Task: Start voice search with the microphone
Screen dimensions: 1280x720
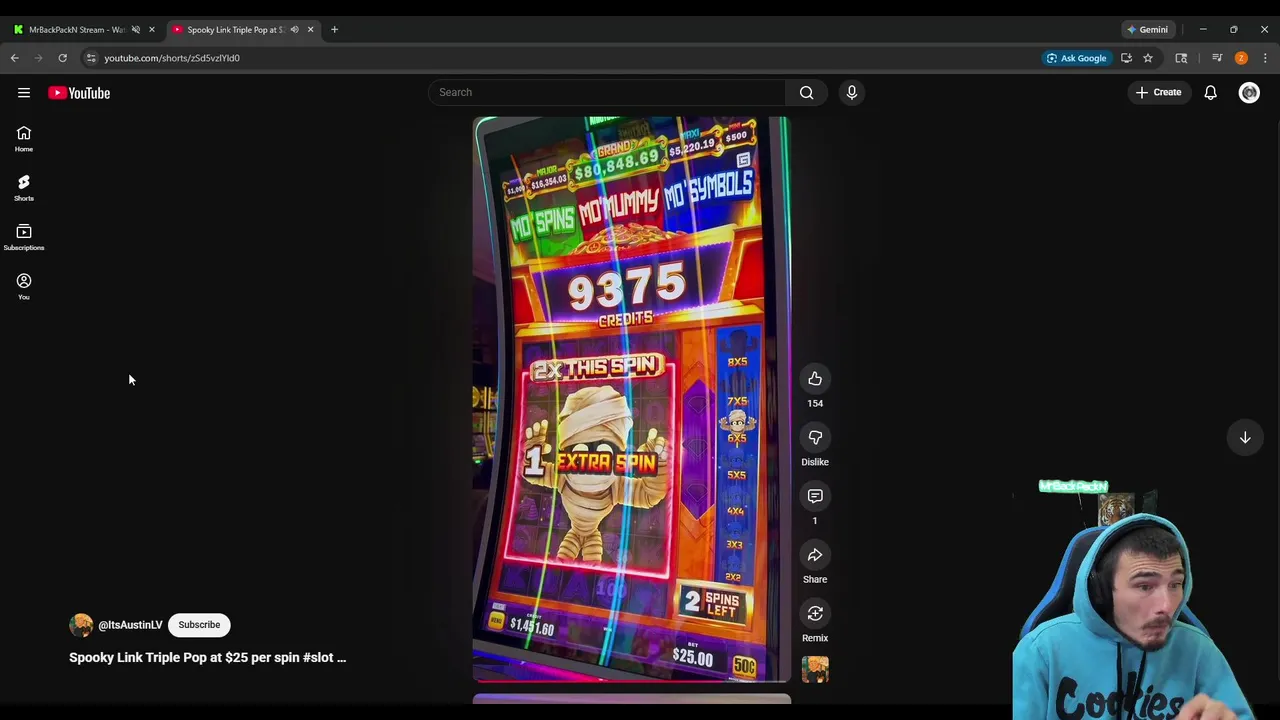Action: pyautogui.click(x=851, y=92)
